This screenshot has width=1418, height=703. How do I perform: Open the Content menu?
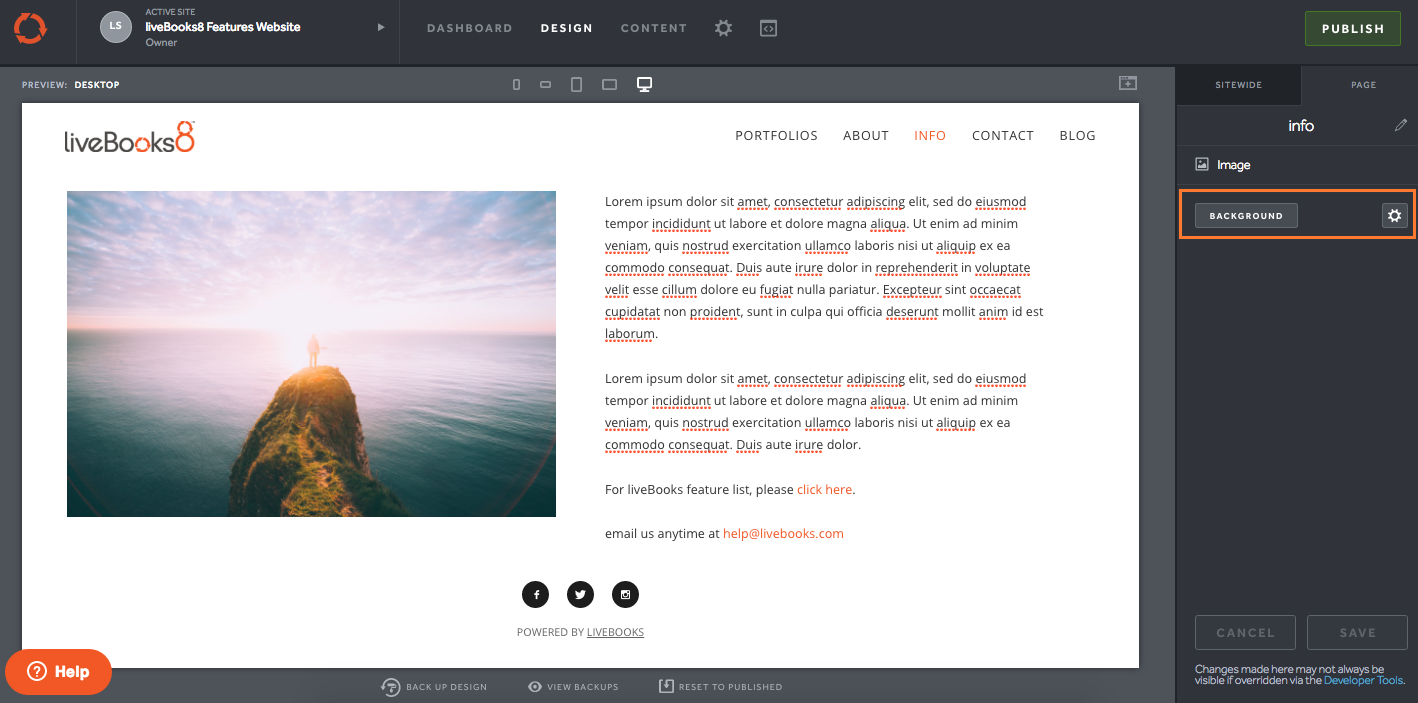[x=653, y=28]
